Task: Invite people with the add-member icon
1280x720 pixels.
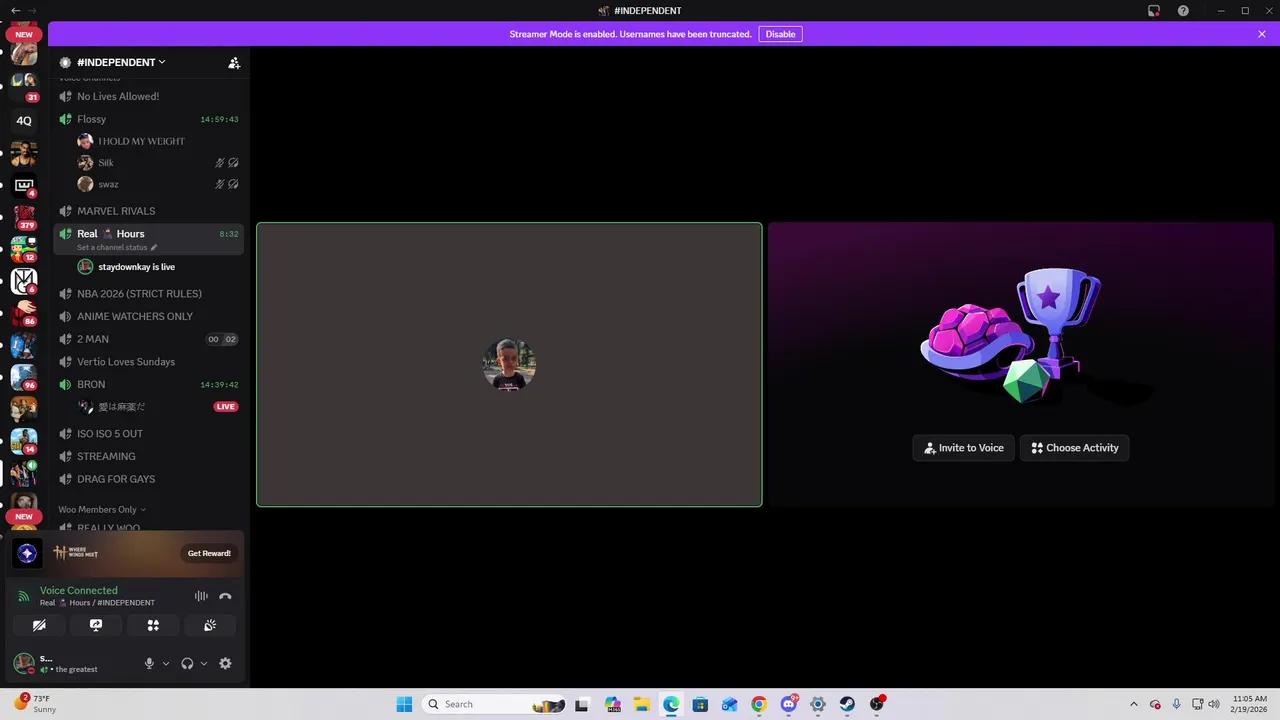Action: coord(234,62)
